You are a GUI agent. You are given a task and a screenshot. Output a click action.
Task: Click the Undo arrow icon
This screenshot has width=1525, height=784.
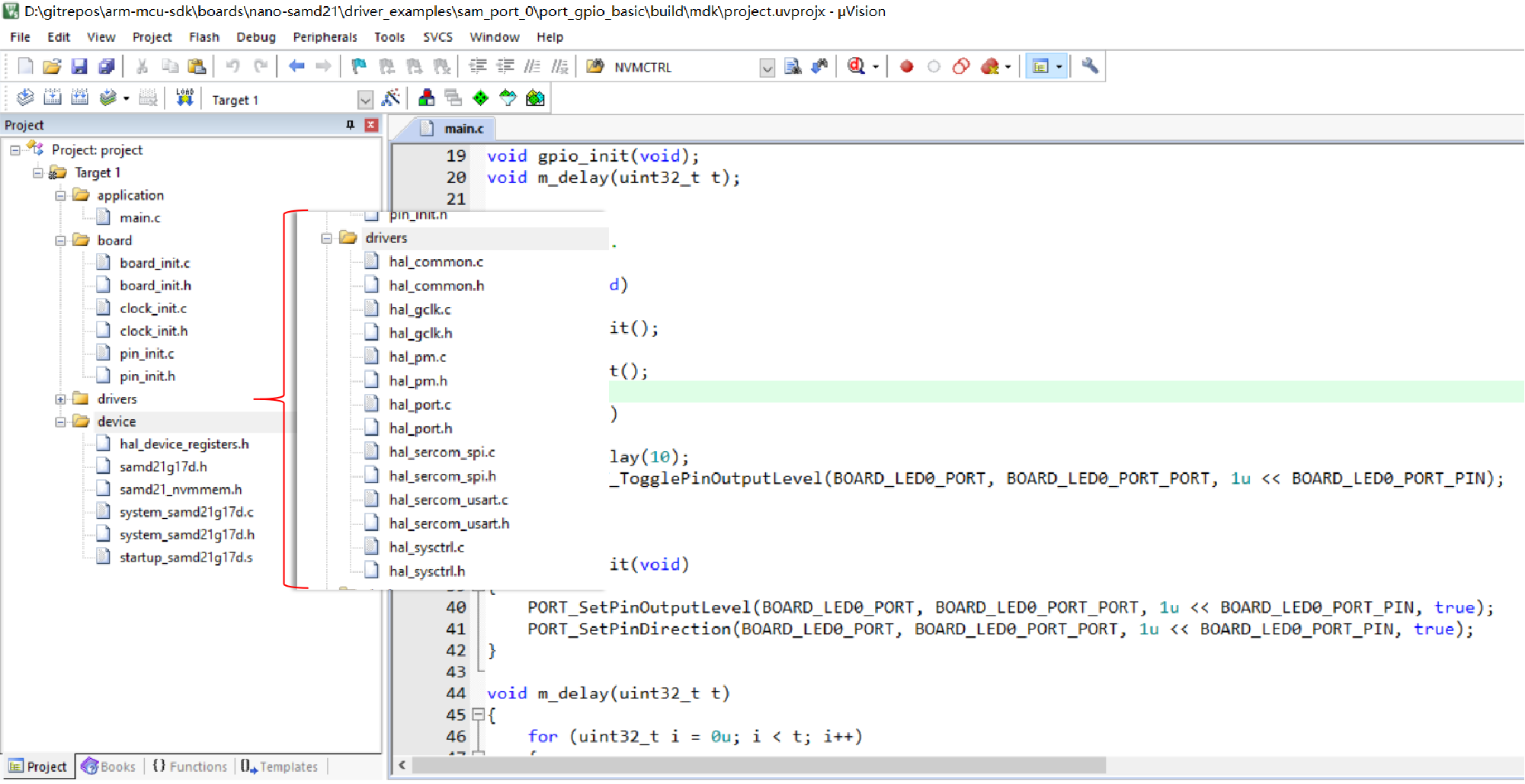tap(233, 67)
